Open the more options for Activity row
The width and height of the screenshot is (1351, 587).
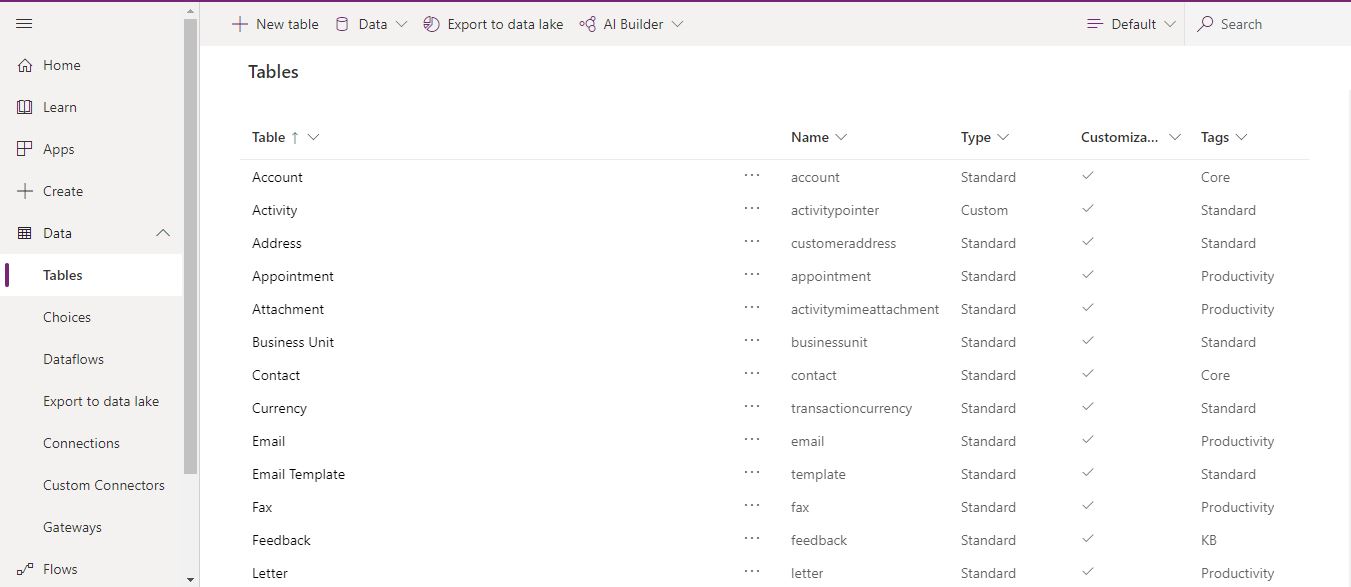(x=751, y=208)
